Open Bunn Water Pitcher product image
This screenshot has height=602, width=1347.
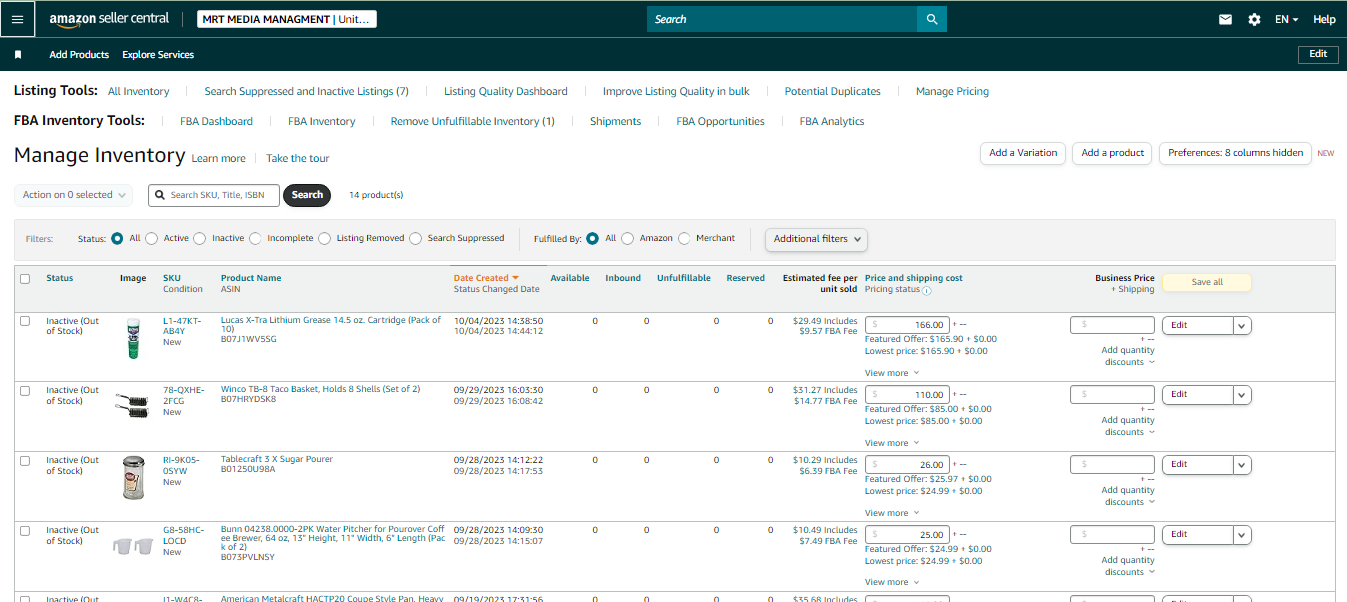pyautogui.click(x=133, y=546)
